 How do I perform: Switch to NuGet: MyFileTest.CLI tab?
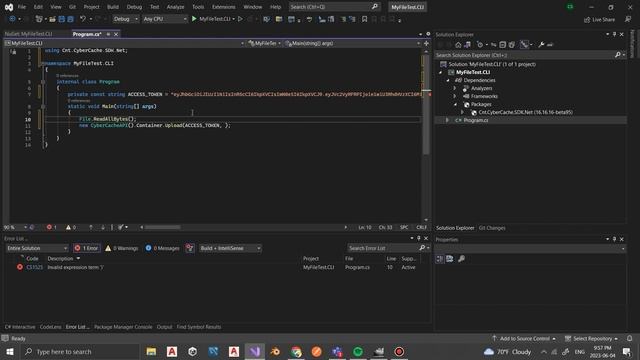(x=29, y=34)
